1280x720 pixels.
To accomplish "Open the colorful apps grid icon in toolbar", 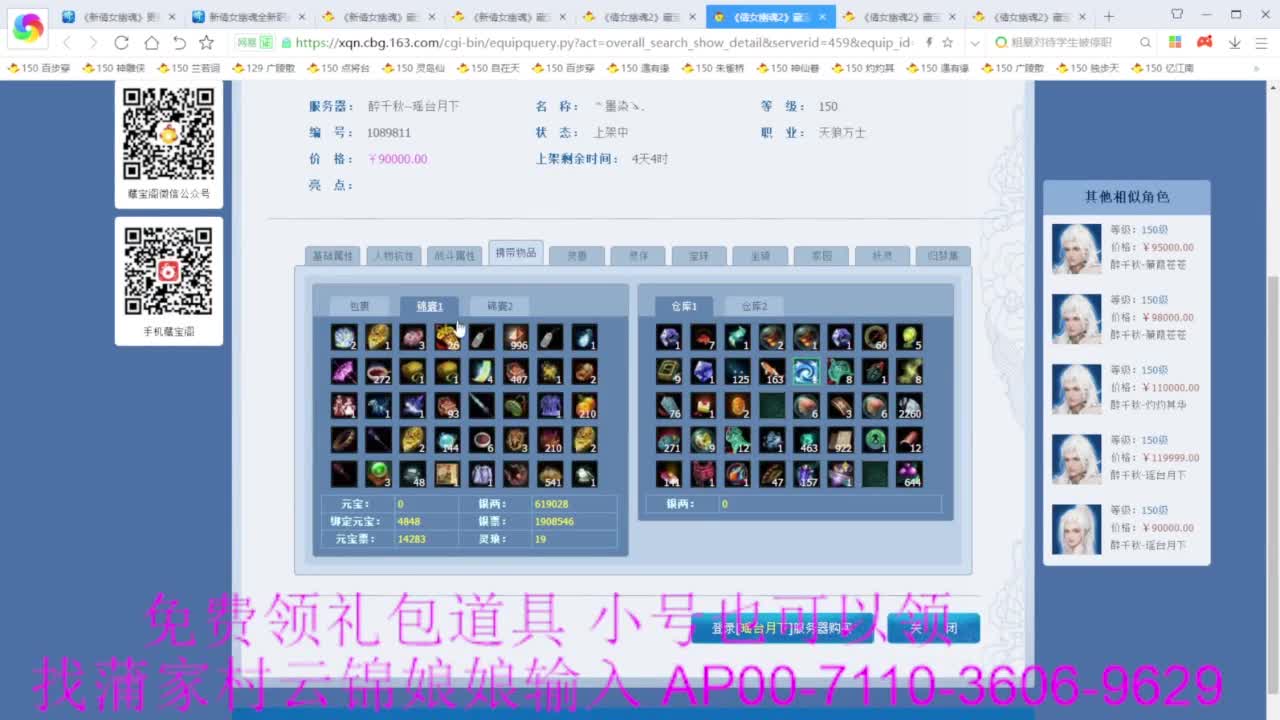I will [1175, 43].
